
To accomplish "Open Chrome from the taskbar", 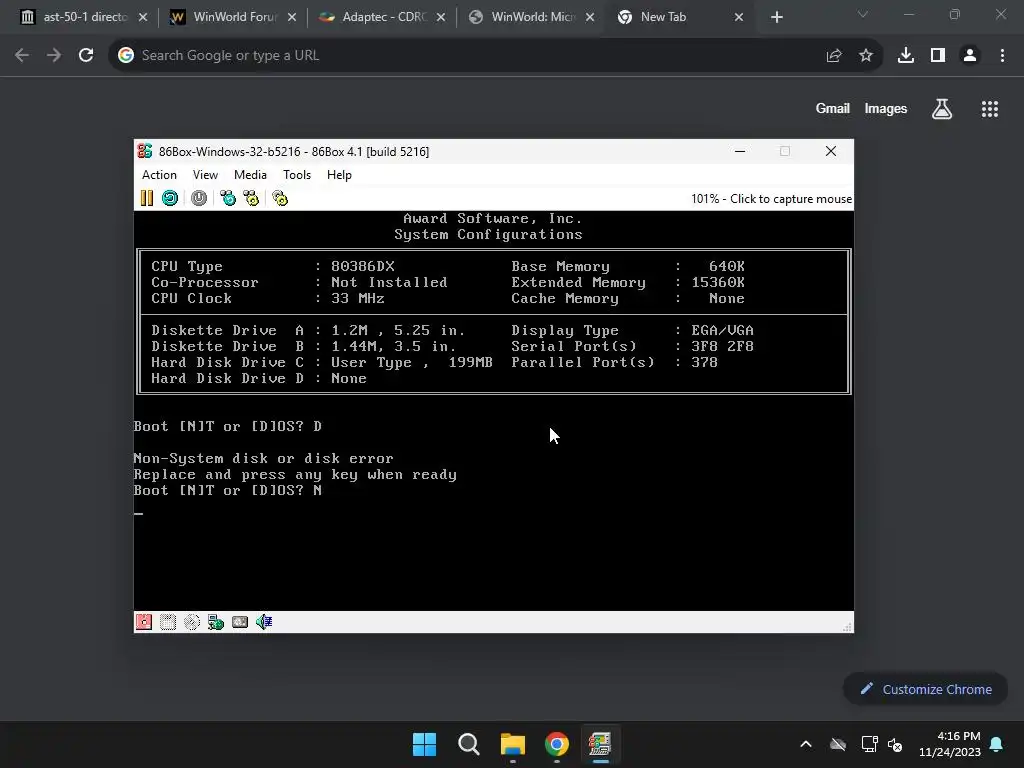I will tap(556, 744).
